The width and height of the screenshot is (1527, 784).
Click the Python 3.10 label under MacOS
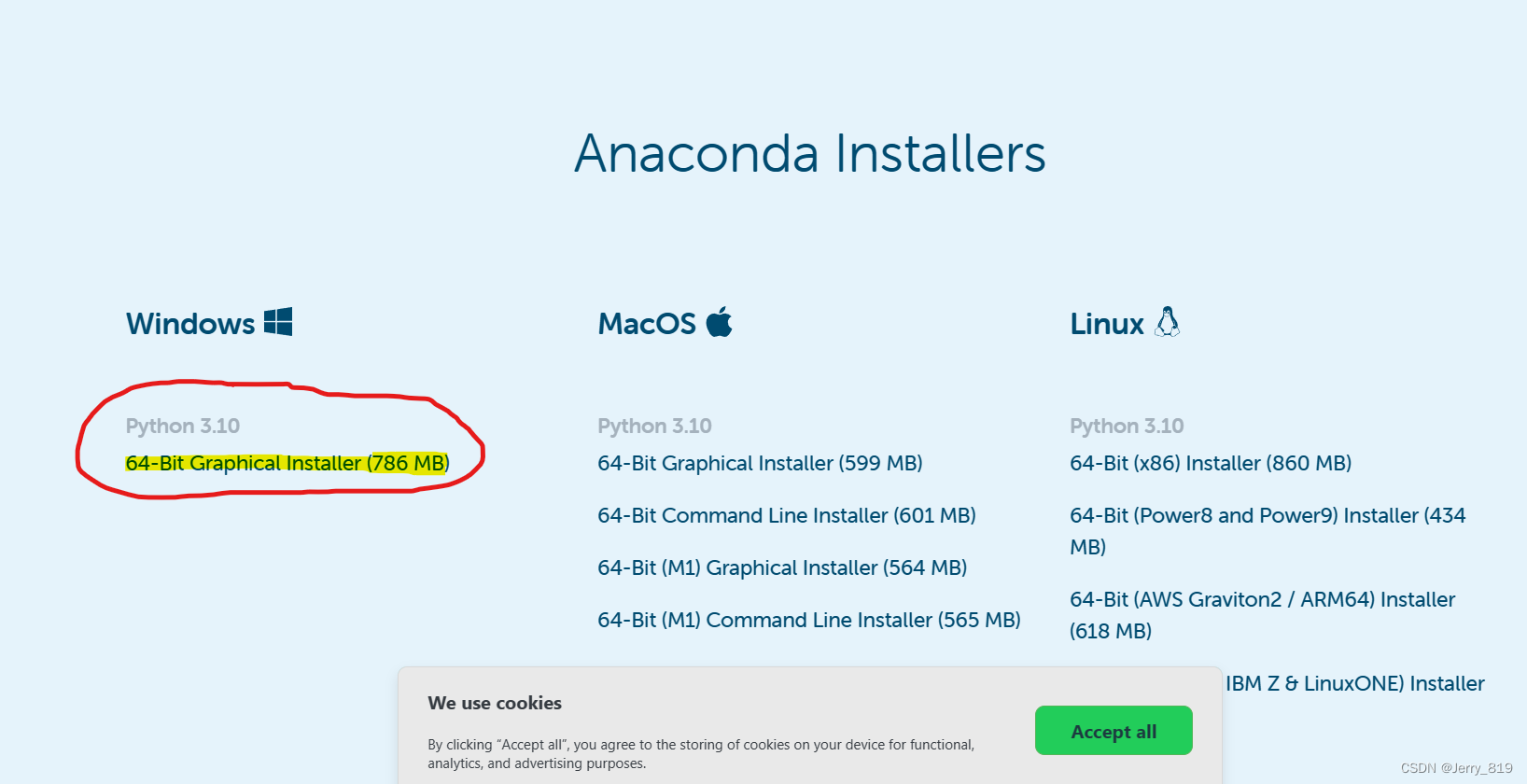click(654, 427)
